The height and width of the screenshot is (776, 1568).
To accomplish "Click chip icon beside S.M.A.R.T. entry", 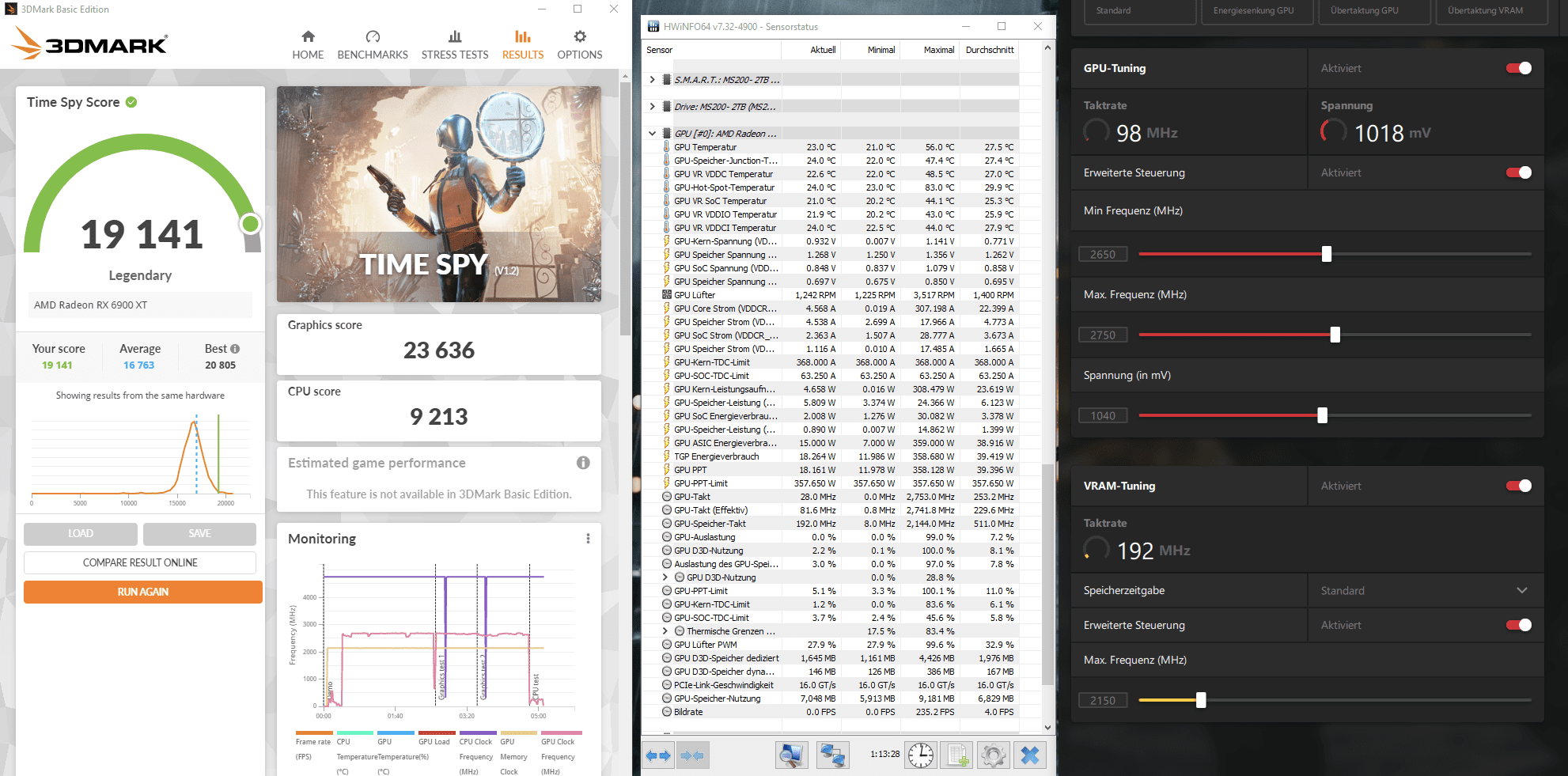I will click(667, 80).
